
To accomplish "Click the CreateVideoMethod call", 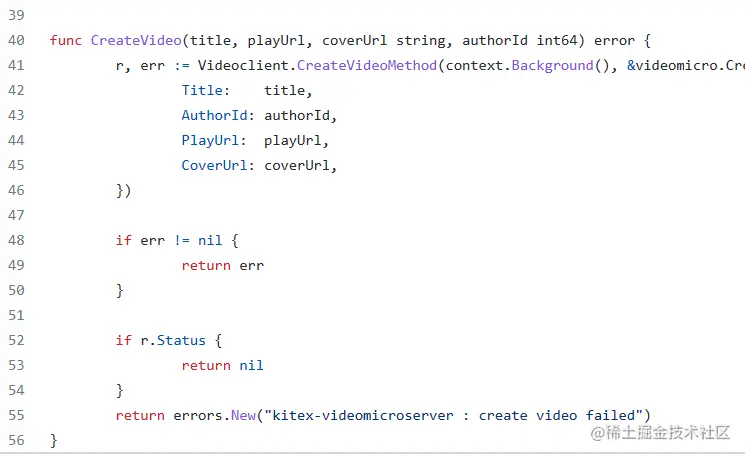I will (x=367, y=65).
